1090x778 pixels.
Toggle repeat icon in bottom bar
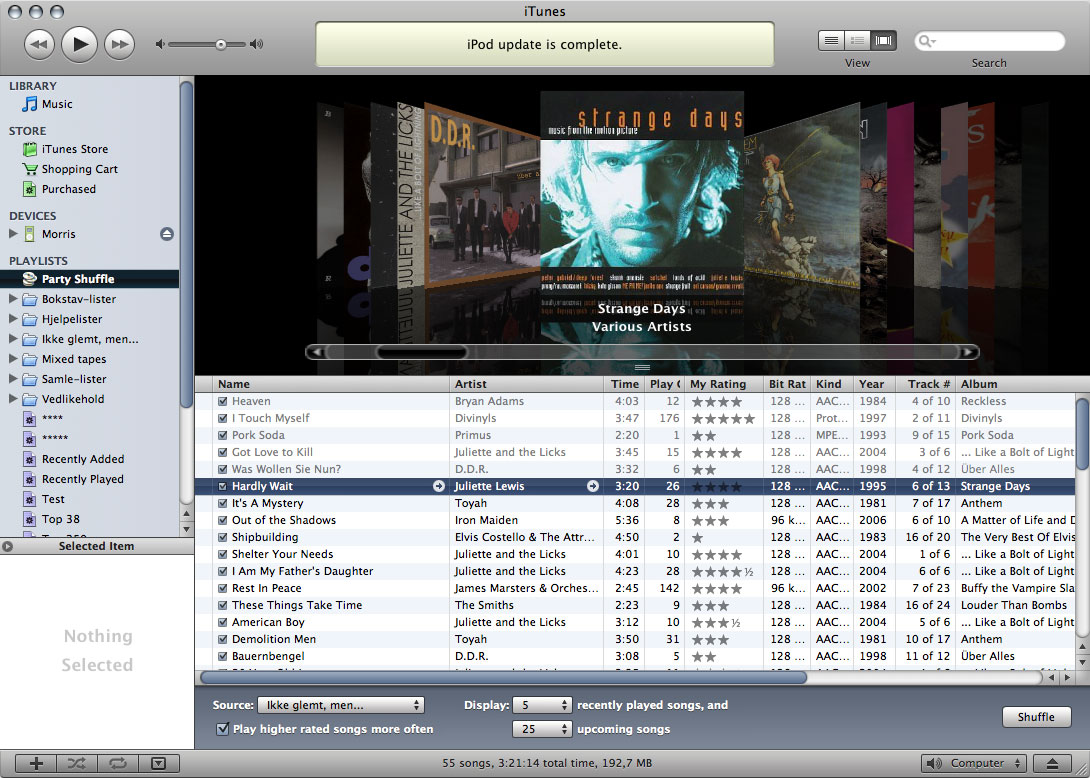pyautogui.click(x=117, y=763)
